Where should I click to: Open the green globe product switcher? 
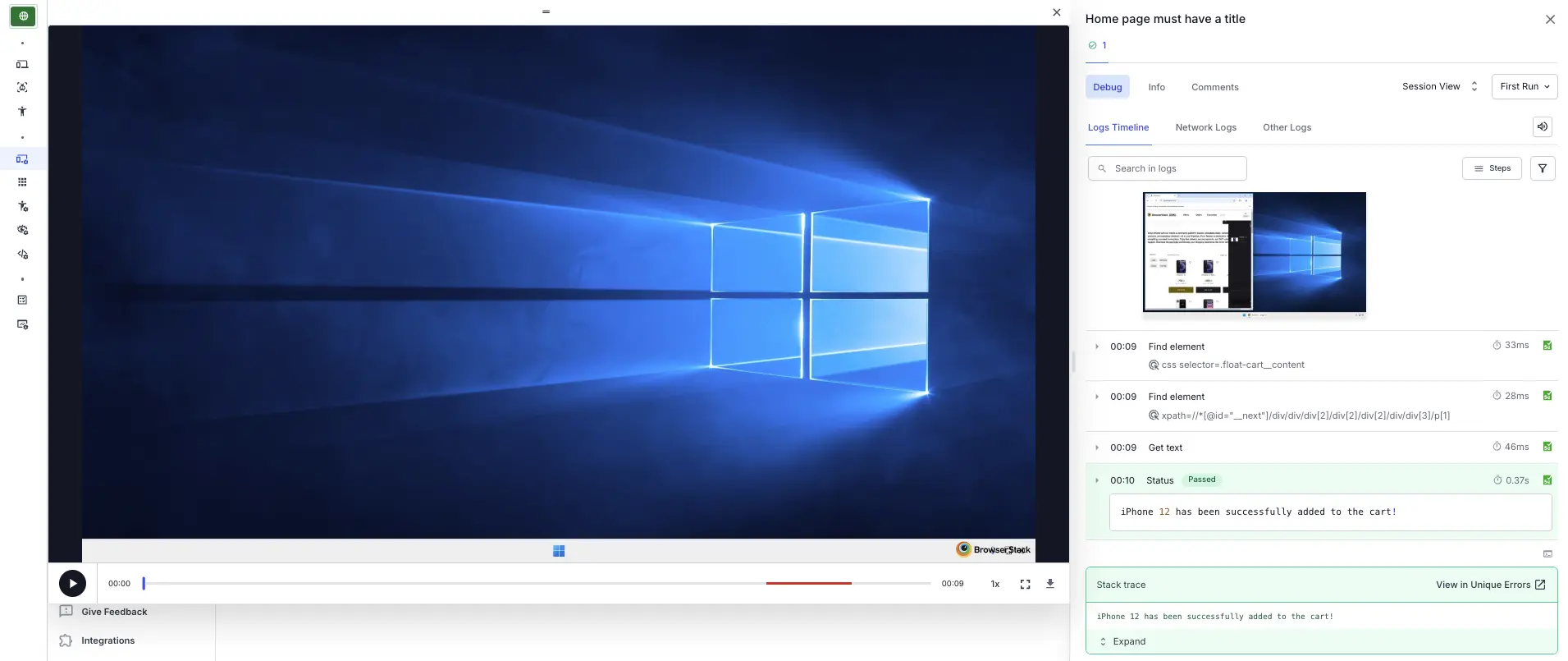coord(22,16)
